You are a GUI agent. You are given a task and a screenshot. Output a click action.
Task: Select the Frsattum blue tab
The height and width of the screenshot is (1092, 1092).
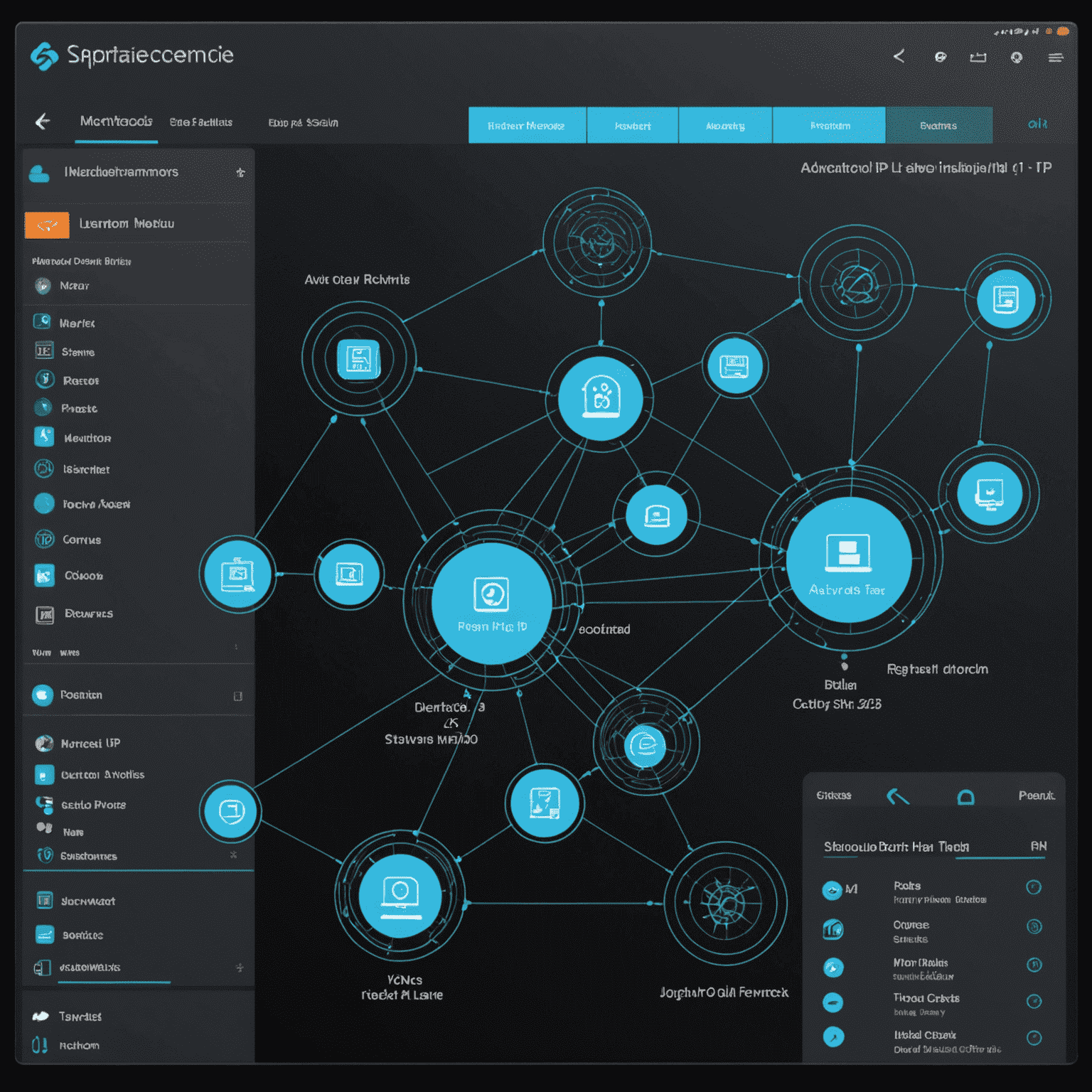[829, 125]
